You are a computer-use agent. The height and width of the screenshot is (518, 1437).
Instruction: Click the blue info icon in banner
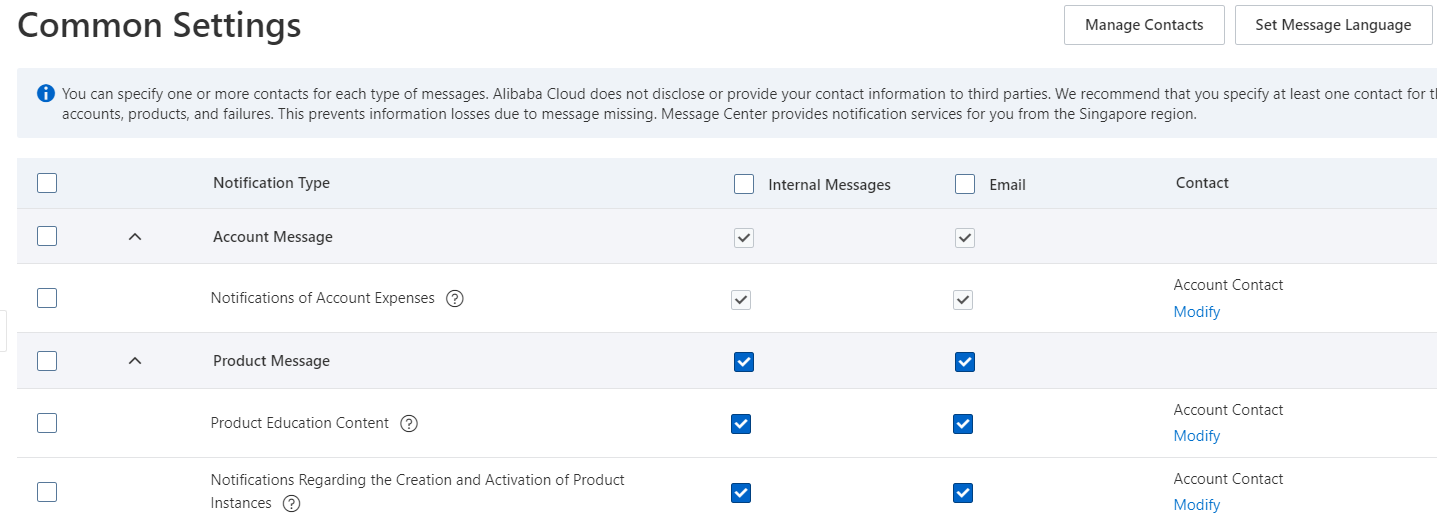[46, 94]
